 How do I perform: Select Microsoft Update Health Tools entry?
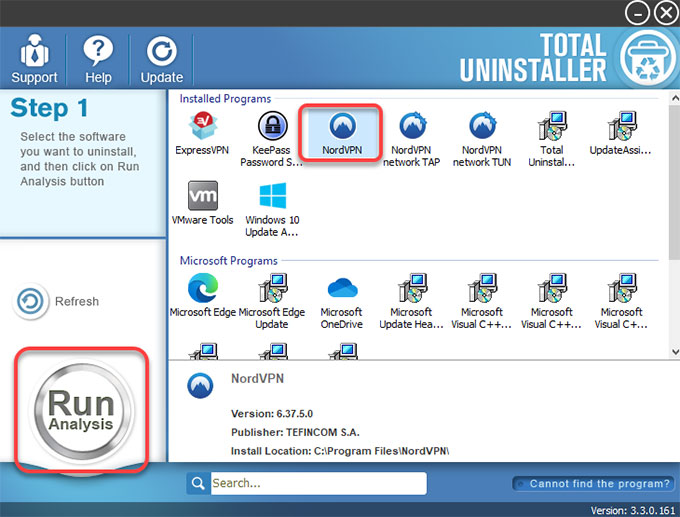[x=411, y=301]
